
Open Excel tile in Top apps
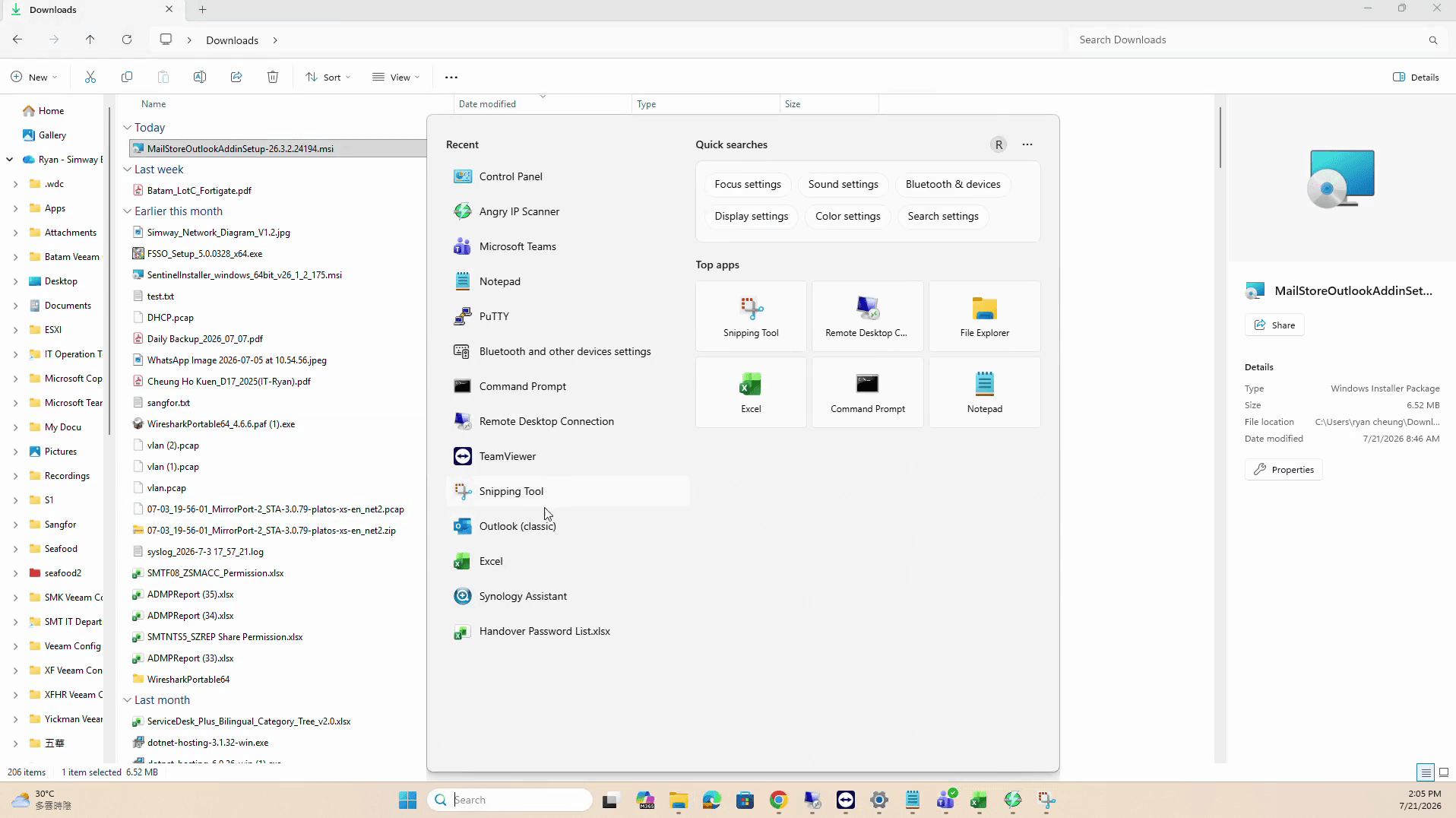pyautogui.click(x=751, y=392)
